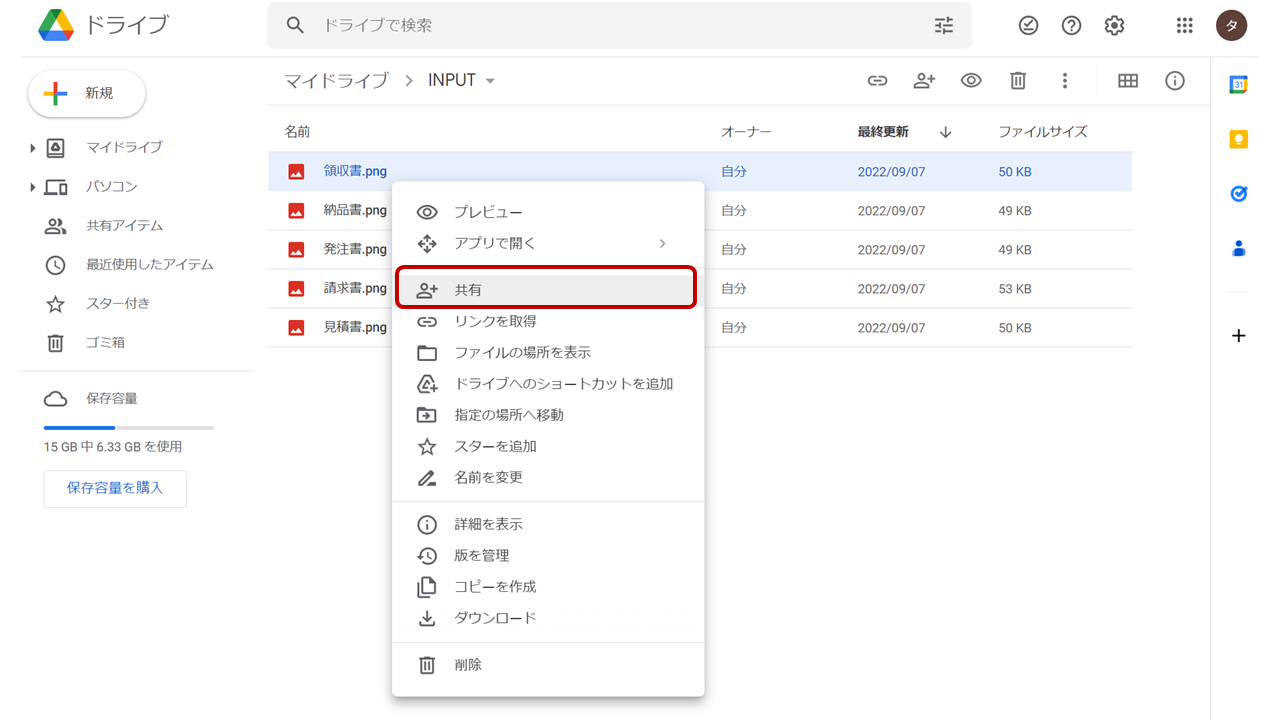The height and width of the screenshot is (720, 1280).
Task: Open Google Tasks side panel
Action: (x=1238, y=194)
